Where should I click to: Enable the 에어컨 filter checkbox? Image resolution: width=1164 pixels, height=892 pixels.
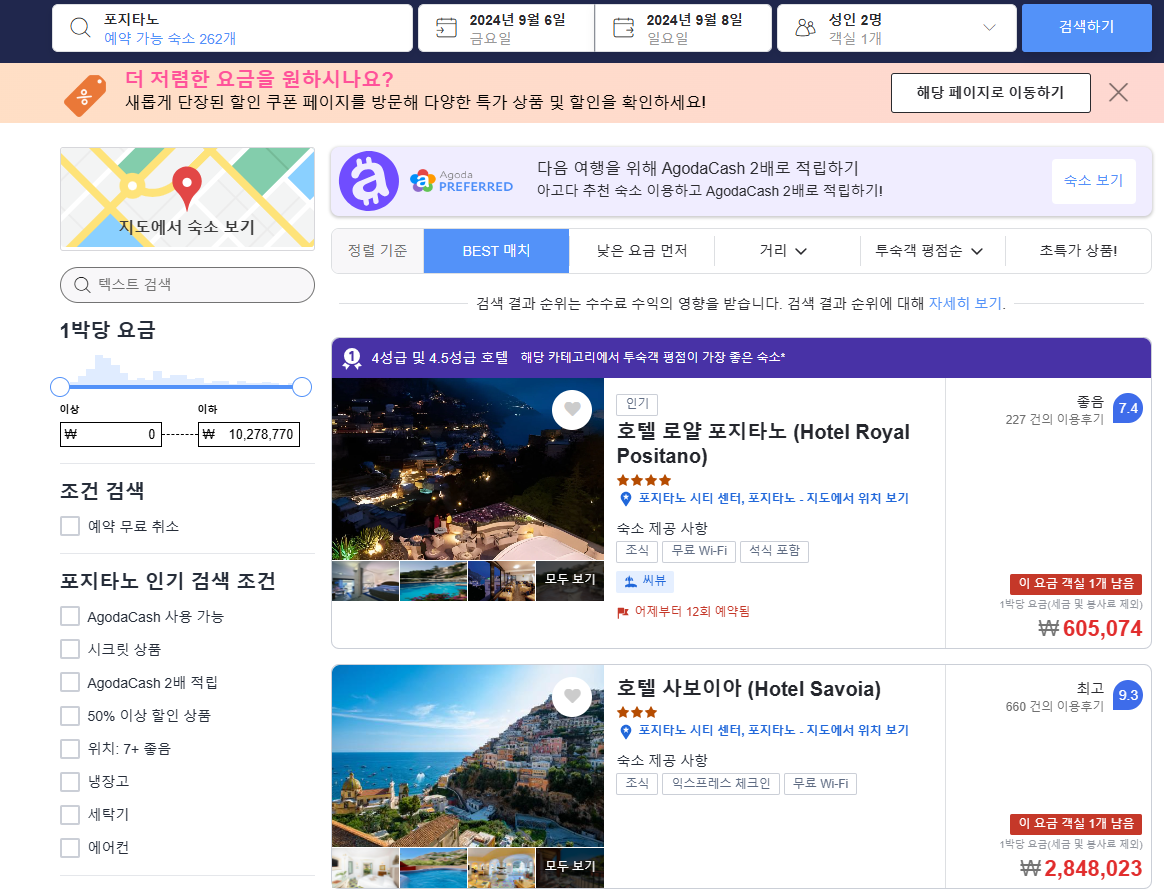[x=69, y=848]
